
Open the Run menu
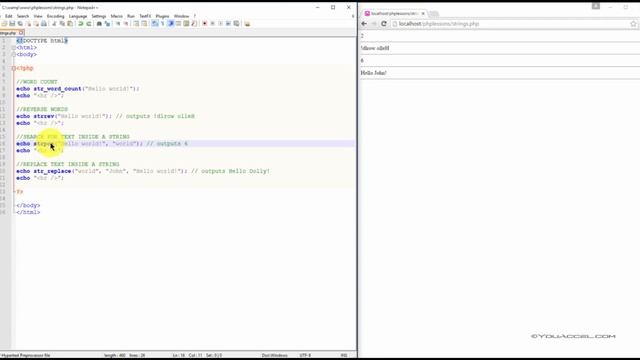131,16
